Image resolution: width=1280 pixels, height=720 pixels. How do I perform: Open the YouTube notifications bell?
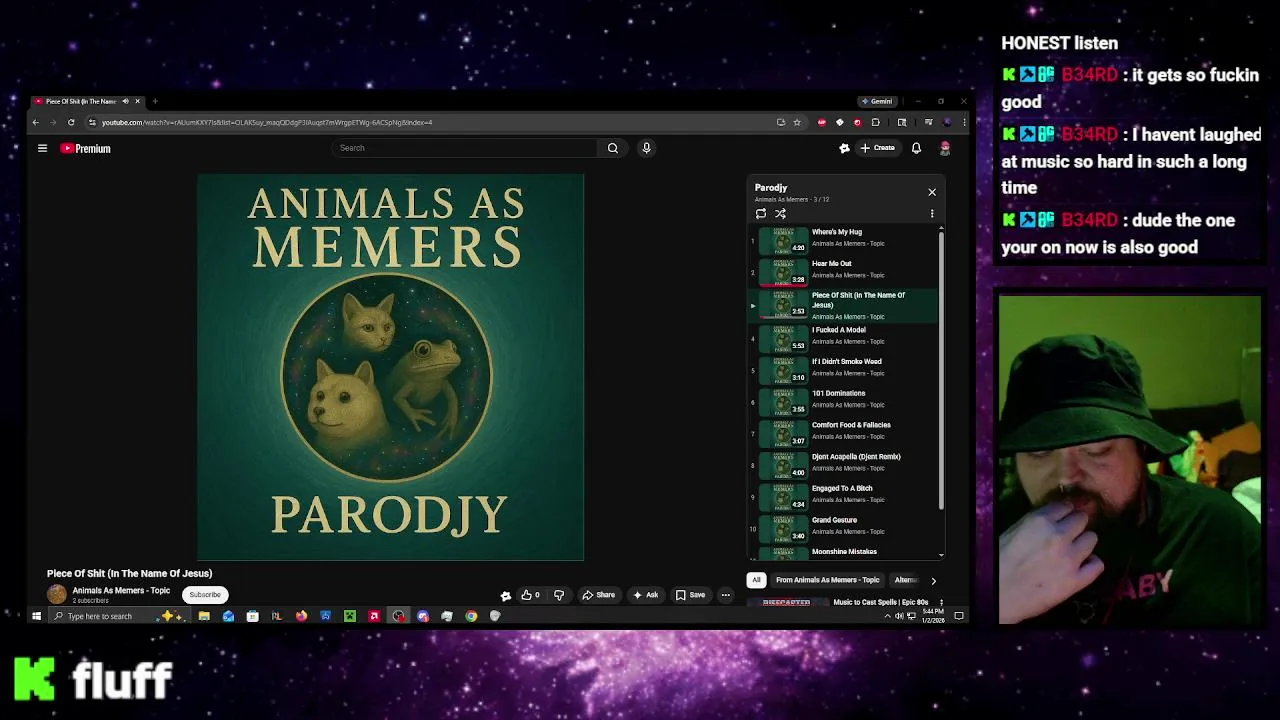click(x=916, y=148)
